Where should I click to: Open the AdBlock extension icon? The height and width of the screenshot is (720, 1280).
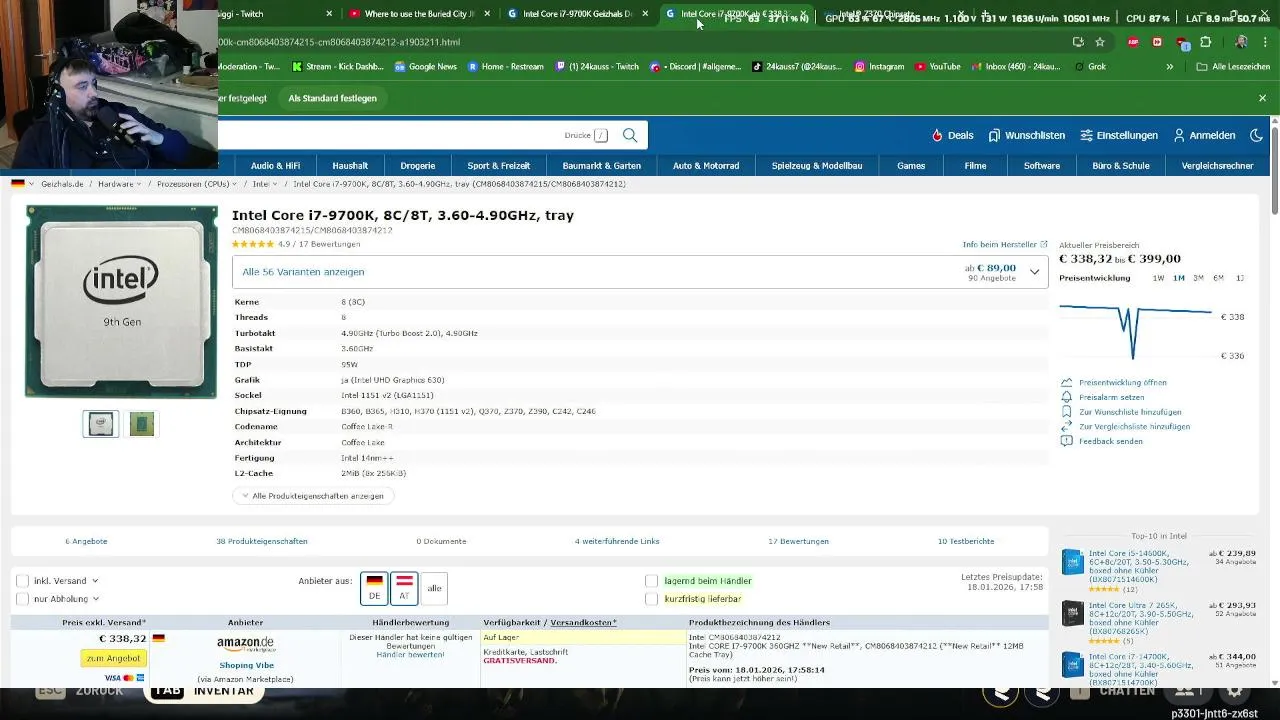coord(1133,42)
